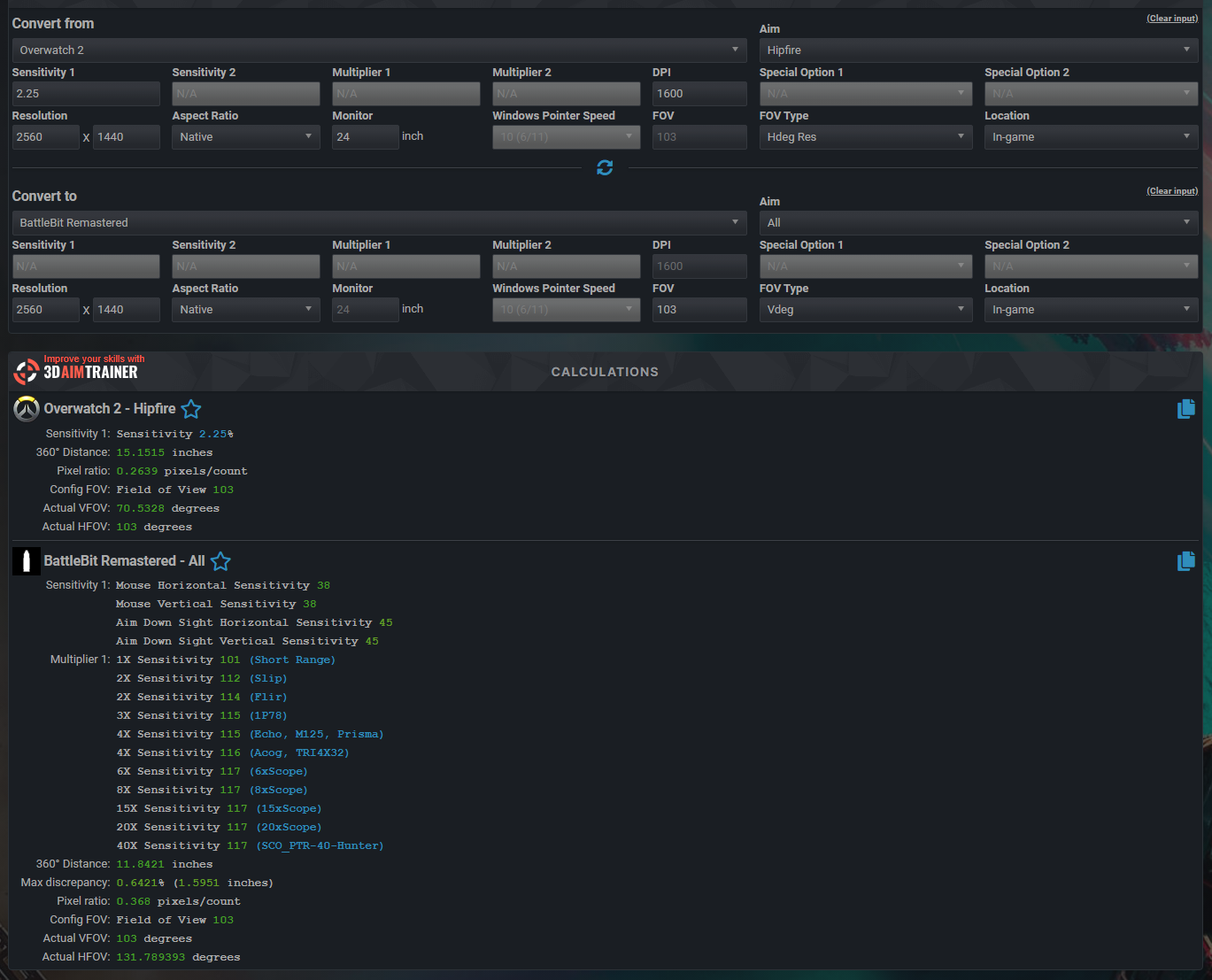The width and height of the screenshot is (1212, 980).
Task: Click the 2X Sensitivity 112 (Slip) line
Action: click(x=202, y=678)
